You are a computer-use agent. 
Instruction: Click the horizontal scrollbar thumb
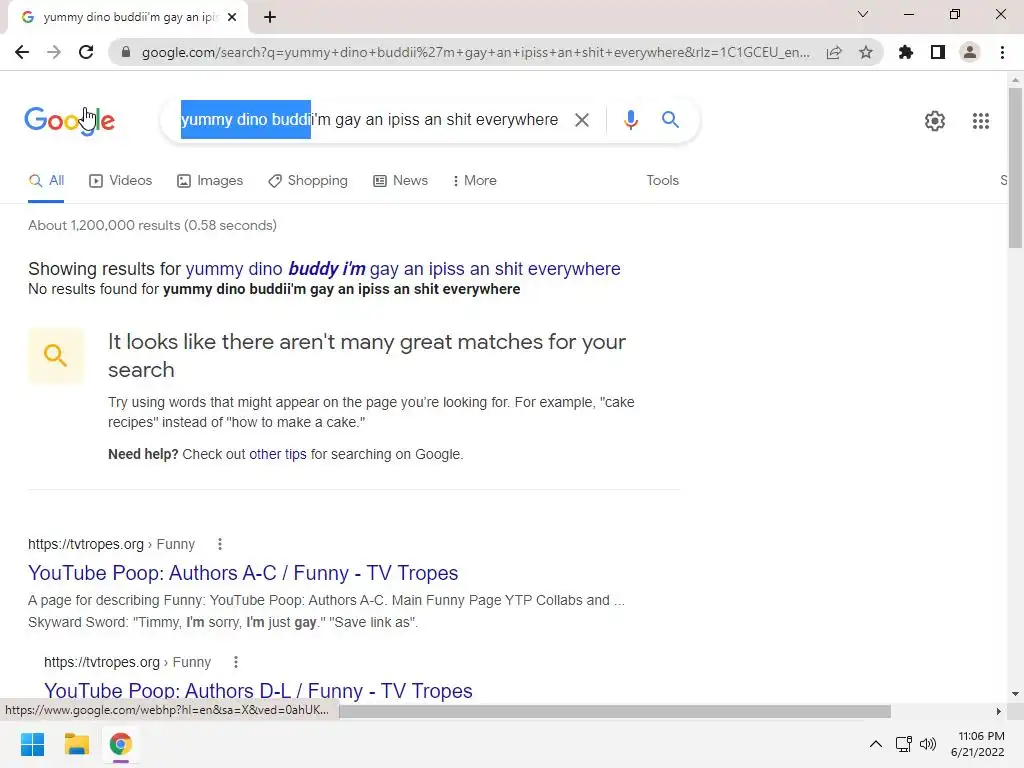coord(614,711)
